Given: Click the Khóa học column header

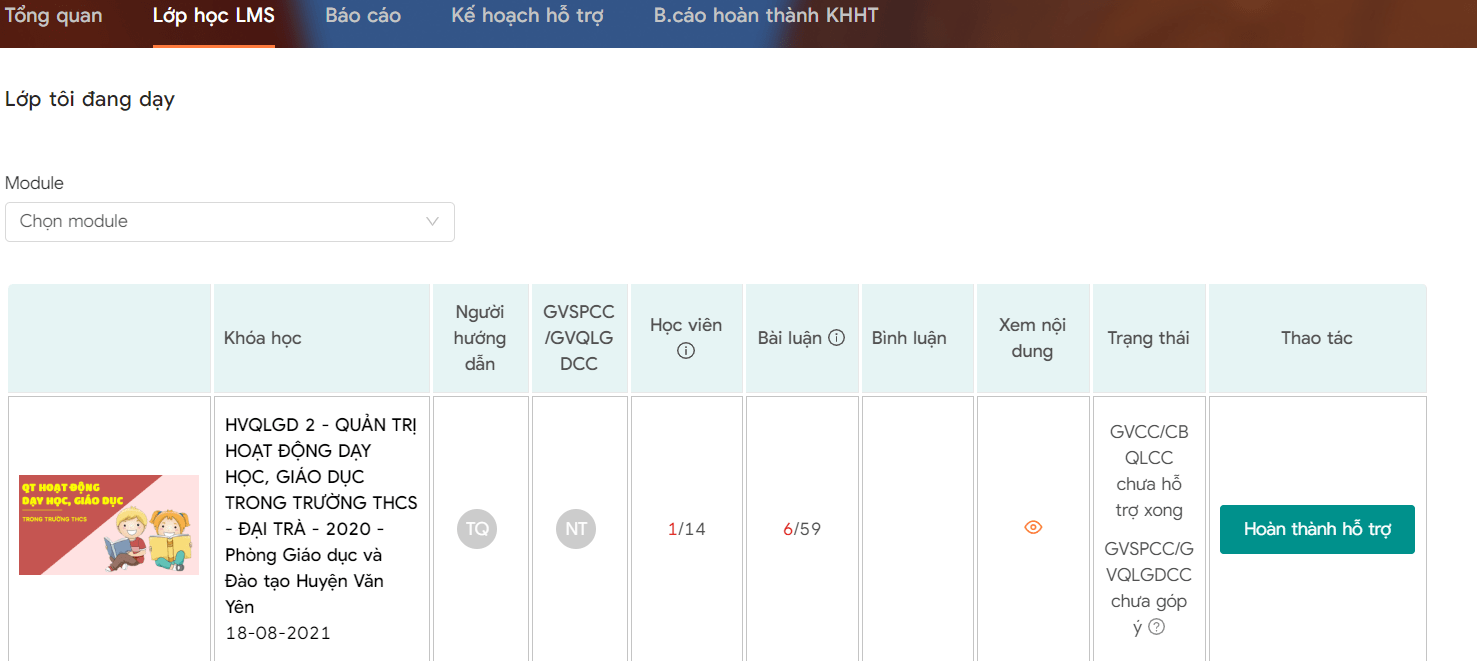Looking at the screenshot, I should (x=263, y=338).
